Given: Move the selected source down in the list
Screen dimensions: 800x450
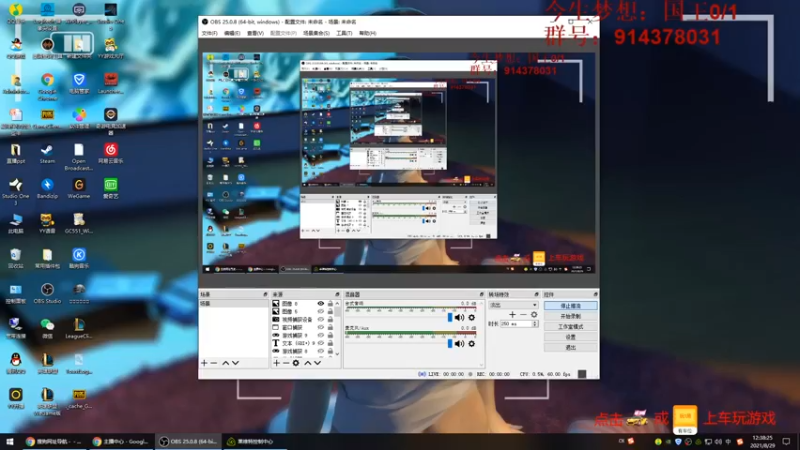Looking at the screenshot, I should (317, 363).
